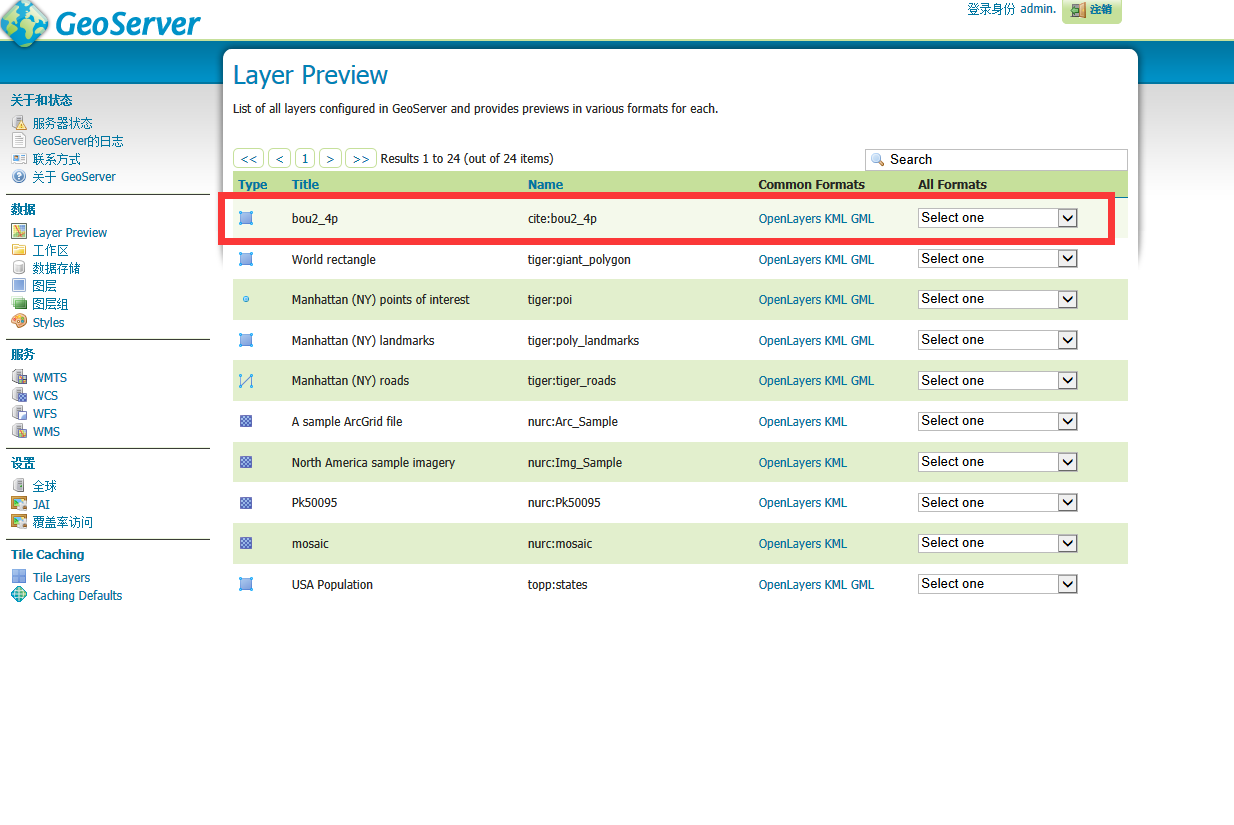1234x825 pixels.
Task: Click the Caching Defaults globe icon
Action: pos(19,595)
